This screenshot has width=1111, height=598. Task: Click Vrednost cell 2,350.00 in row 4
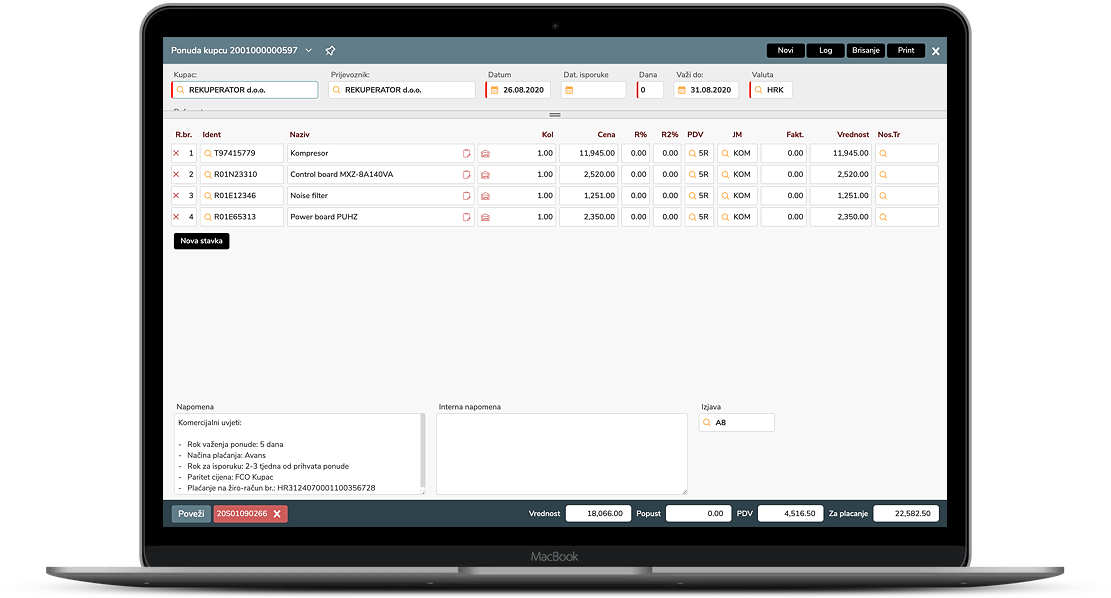[x=841, y=217]
